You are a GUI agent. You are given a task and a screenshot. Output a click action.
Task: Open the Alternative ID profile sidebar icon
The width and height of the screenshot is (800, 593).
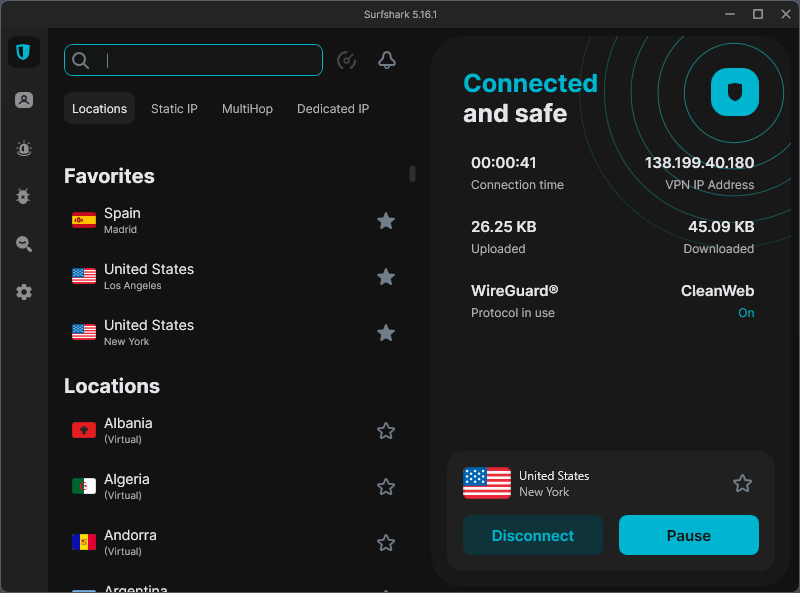[23, 100]
